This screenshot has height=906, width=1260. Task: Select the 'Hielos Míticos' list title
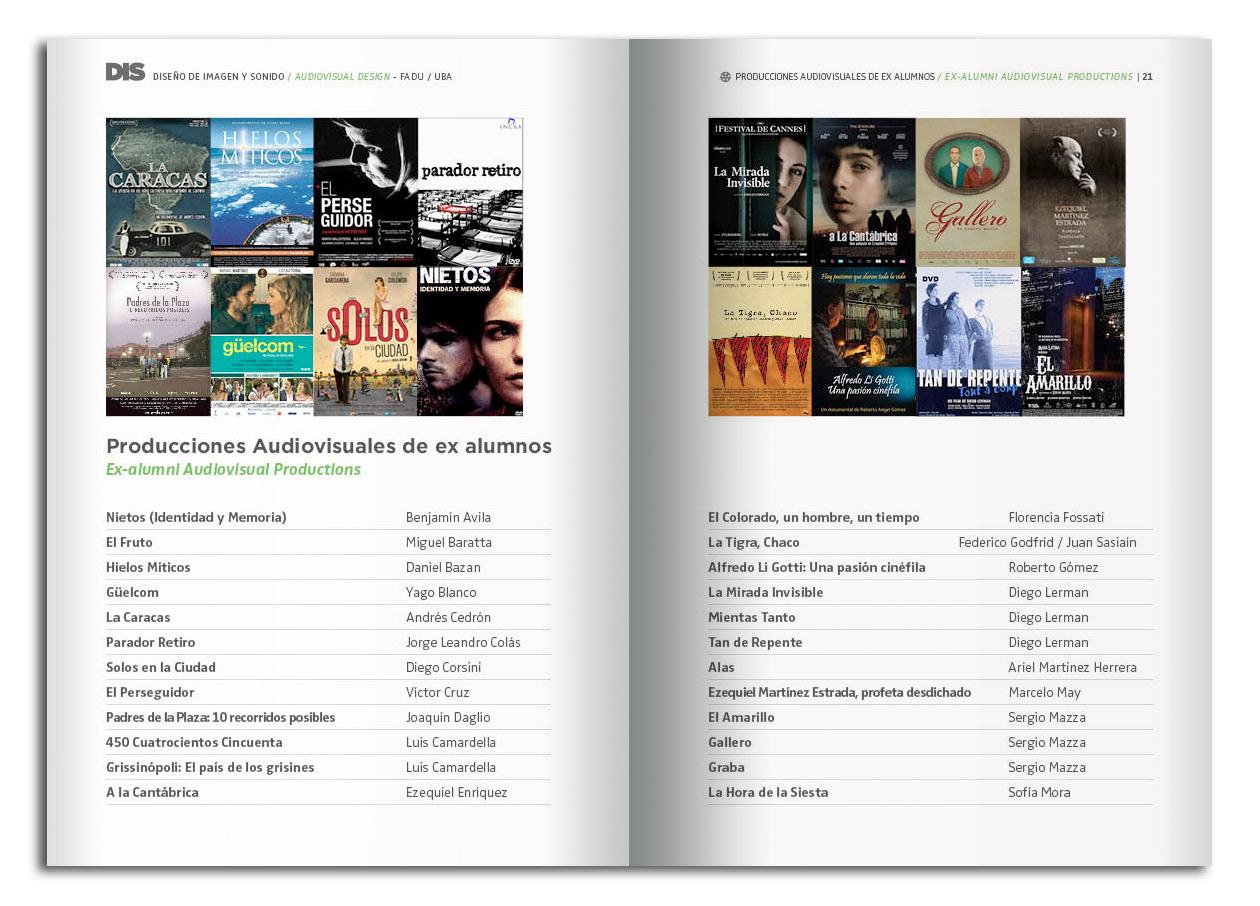(148, 567)
